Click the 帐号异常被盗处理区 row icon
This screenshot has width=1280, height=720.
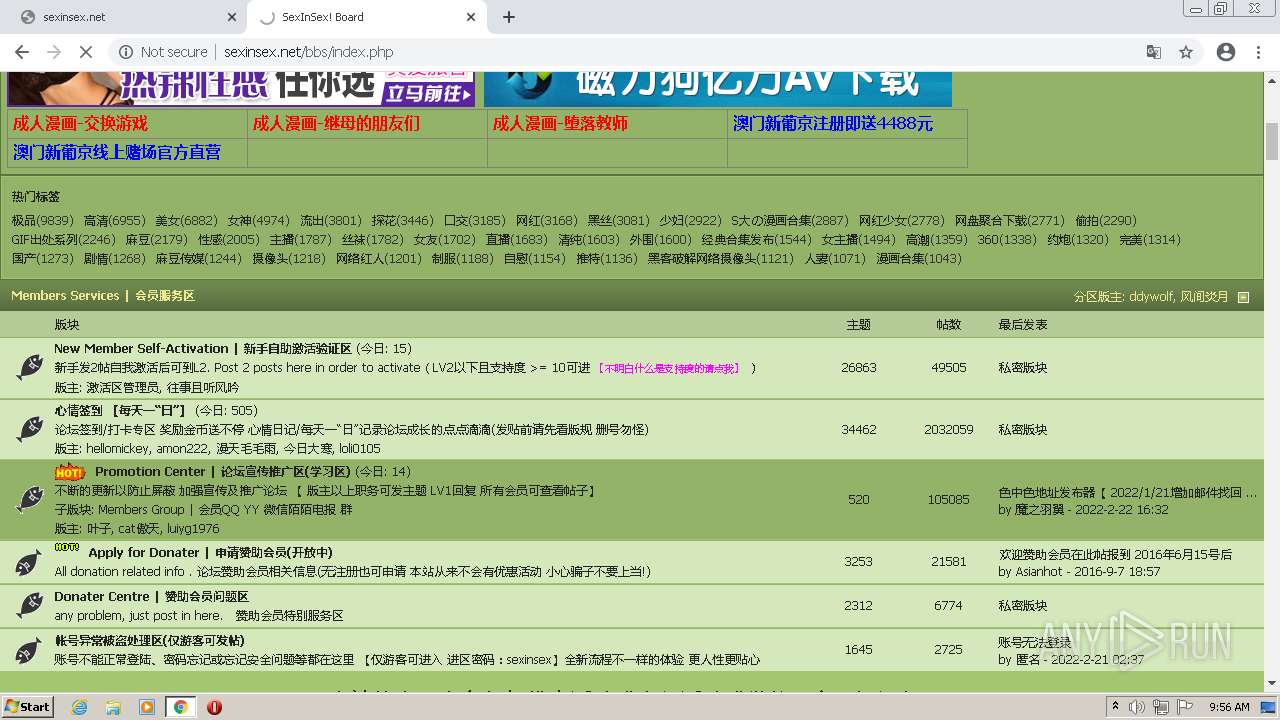click(x=29, y=650)
